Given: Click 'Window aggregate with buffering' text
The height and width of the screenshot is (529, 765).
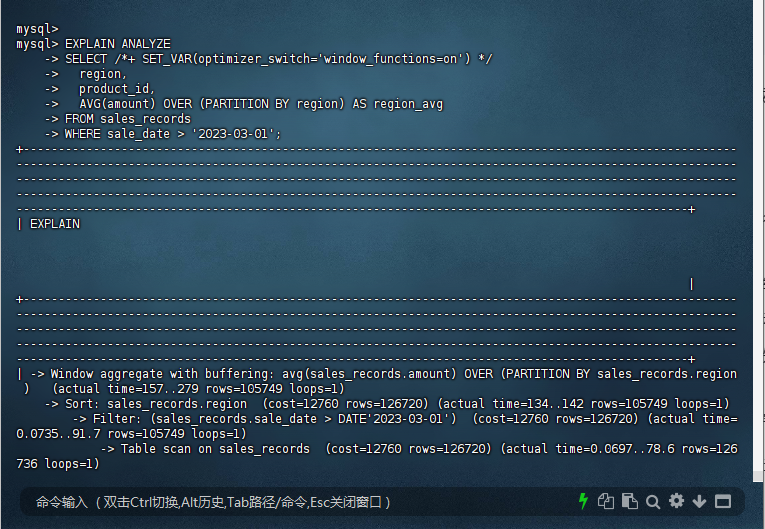Looking at the screenshot, I should coord(159,374).
